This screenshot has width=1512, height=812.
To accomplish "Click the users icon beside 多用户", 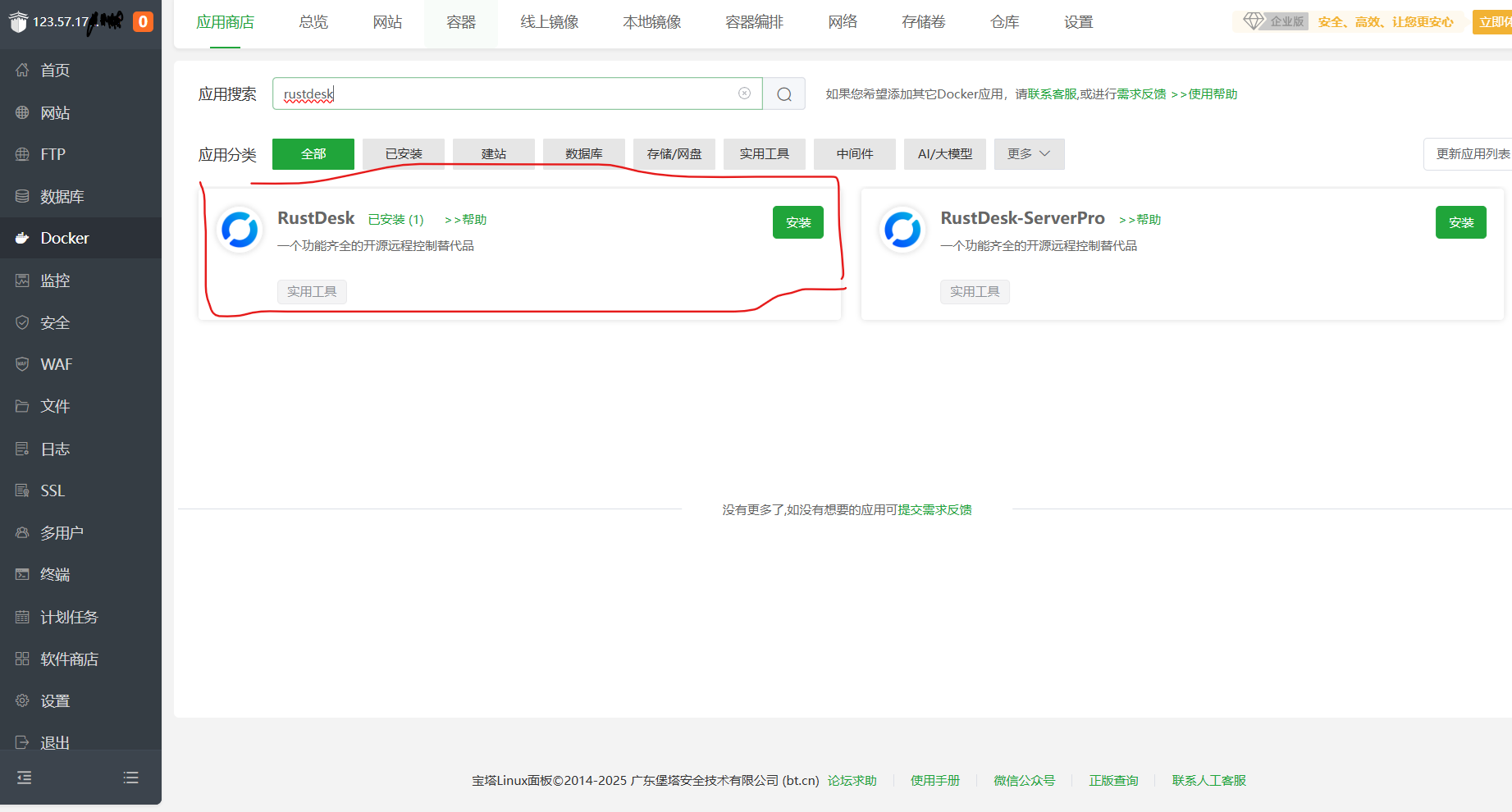I will point(22,532).
